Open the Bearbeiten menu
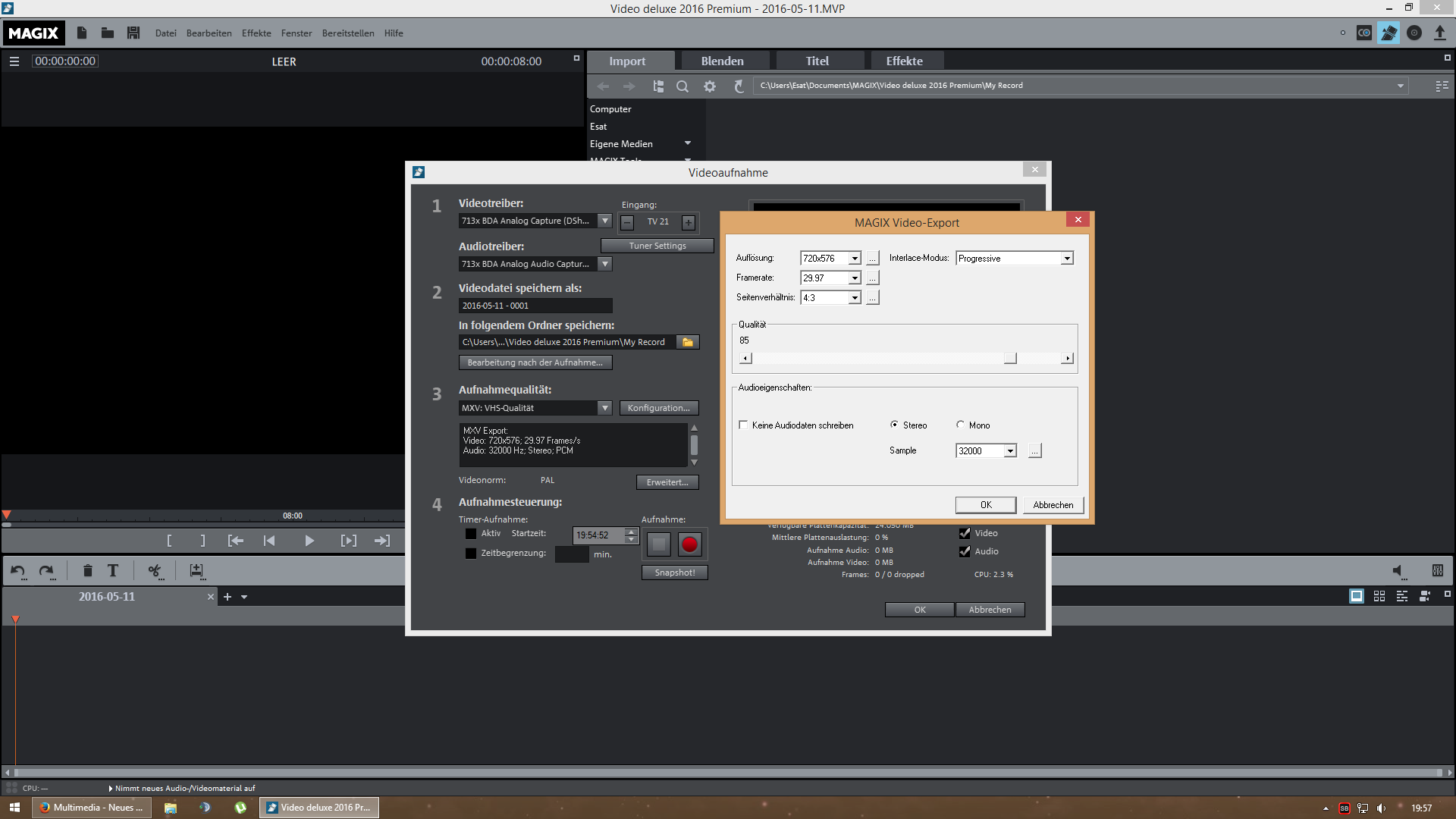The image size is (1456, 819). [209, 33]
